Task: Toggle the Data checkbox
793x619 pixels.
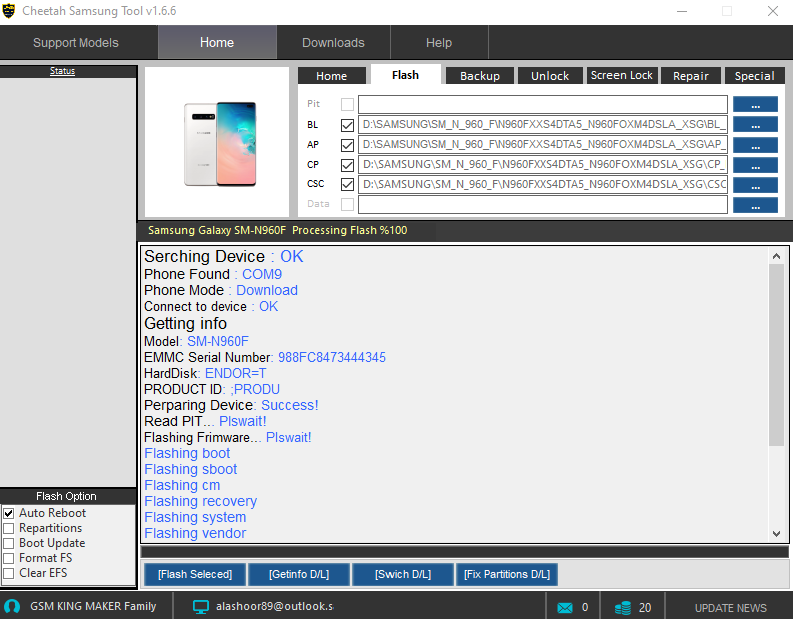Action: click(347, 204)
